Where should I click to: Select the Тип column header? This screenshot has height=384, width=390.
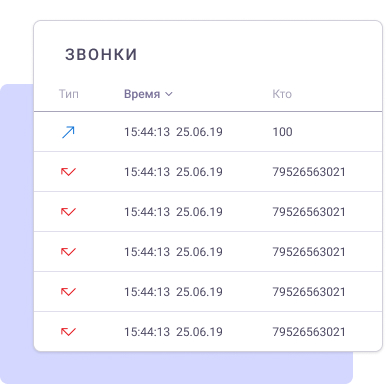[69, 94]
